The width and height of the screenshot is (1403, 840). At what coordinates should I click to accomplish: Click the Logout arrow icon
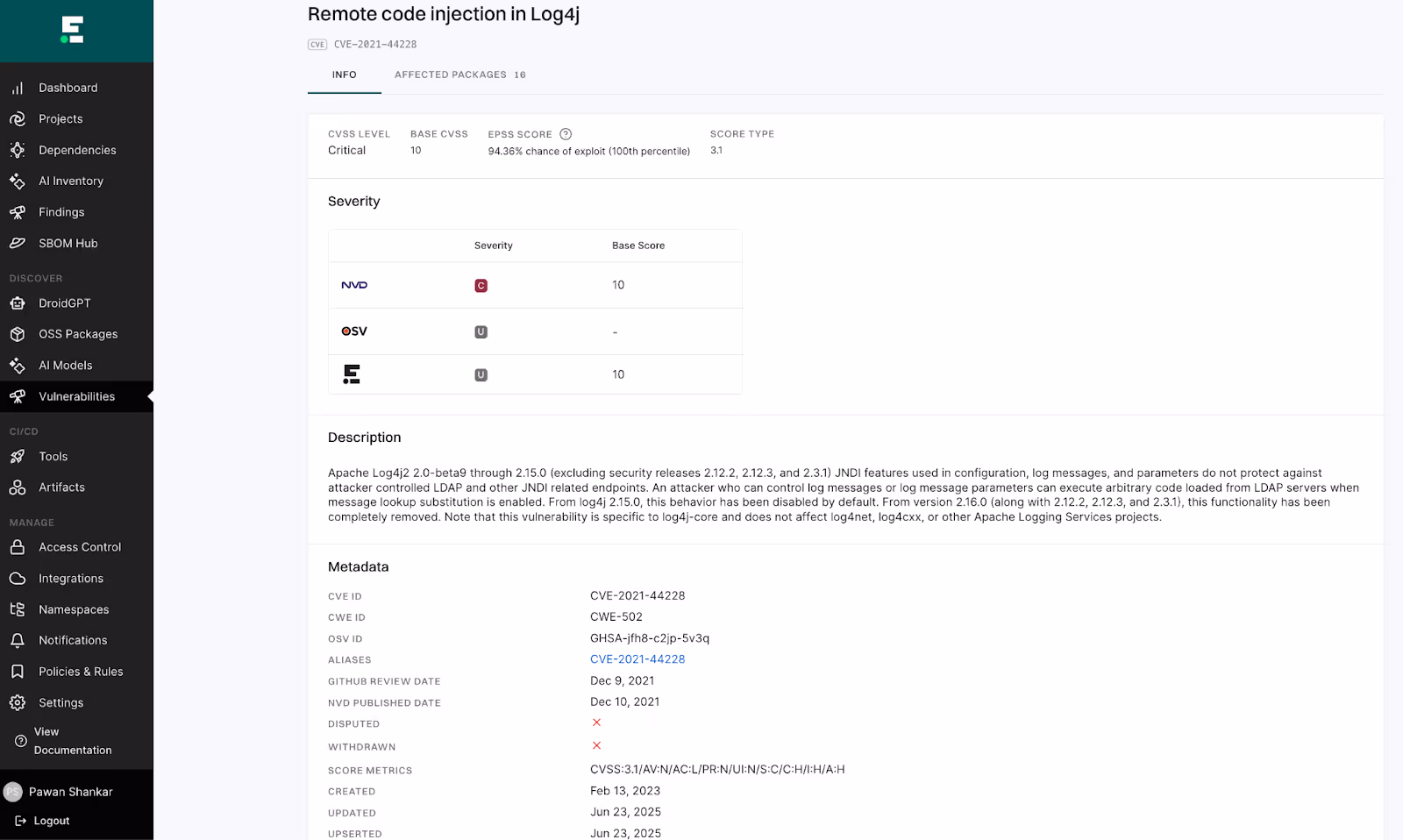21,821
